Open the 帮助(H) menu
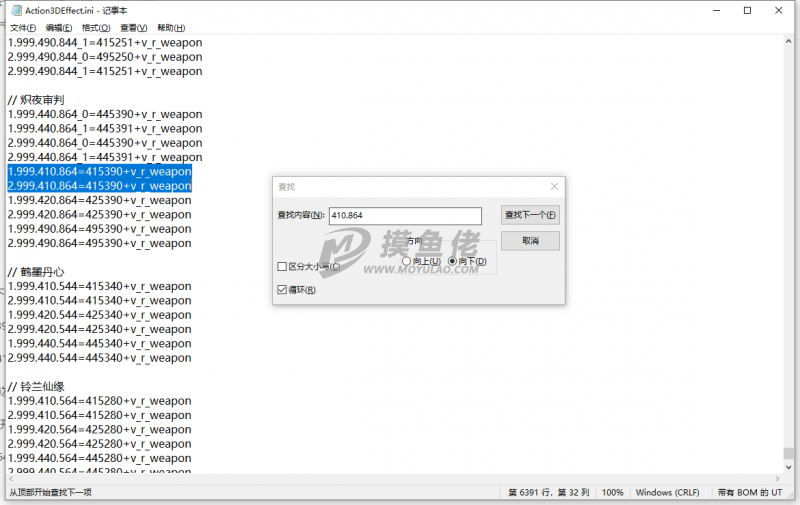800x505 pixels. coord(171,27)
